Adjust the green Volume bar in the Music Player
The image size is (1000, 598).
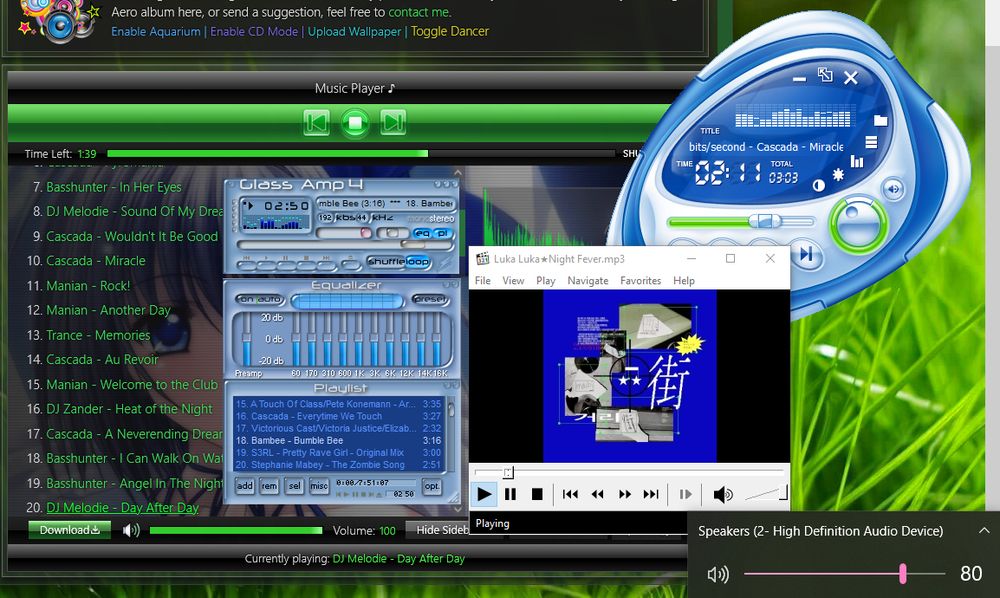tap(235, 530)
